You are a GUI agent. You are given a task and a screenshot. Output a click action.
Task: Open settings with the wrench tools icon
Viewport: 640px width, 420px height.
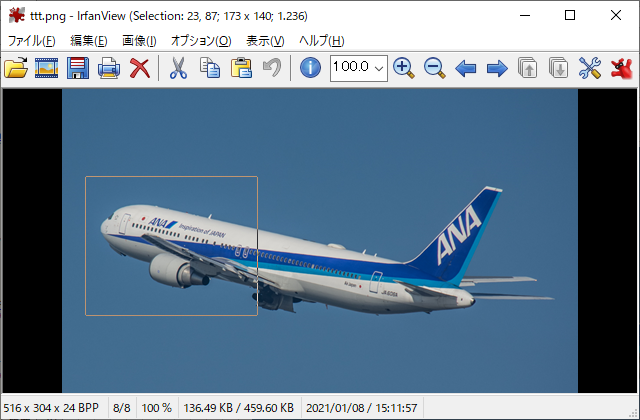(x=590, y=68)
